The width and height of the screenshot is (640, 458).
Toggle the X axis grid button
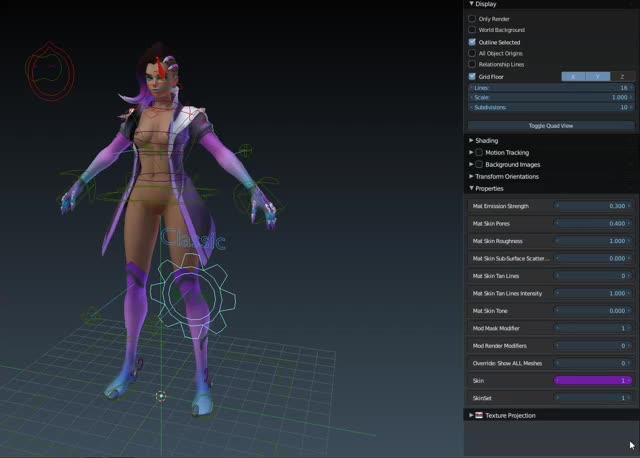pos(573,76)
